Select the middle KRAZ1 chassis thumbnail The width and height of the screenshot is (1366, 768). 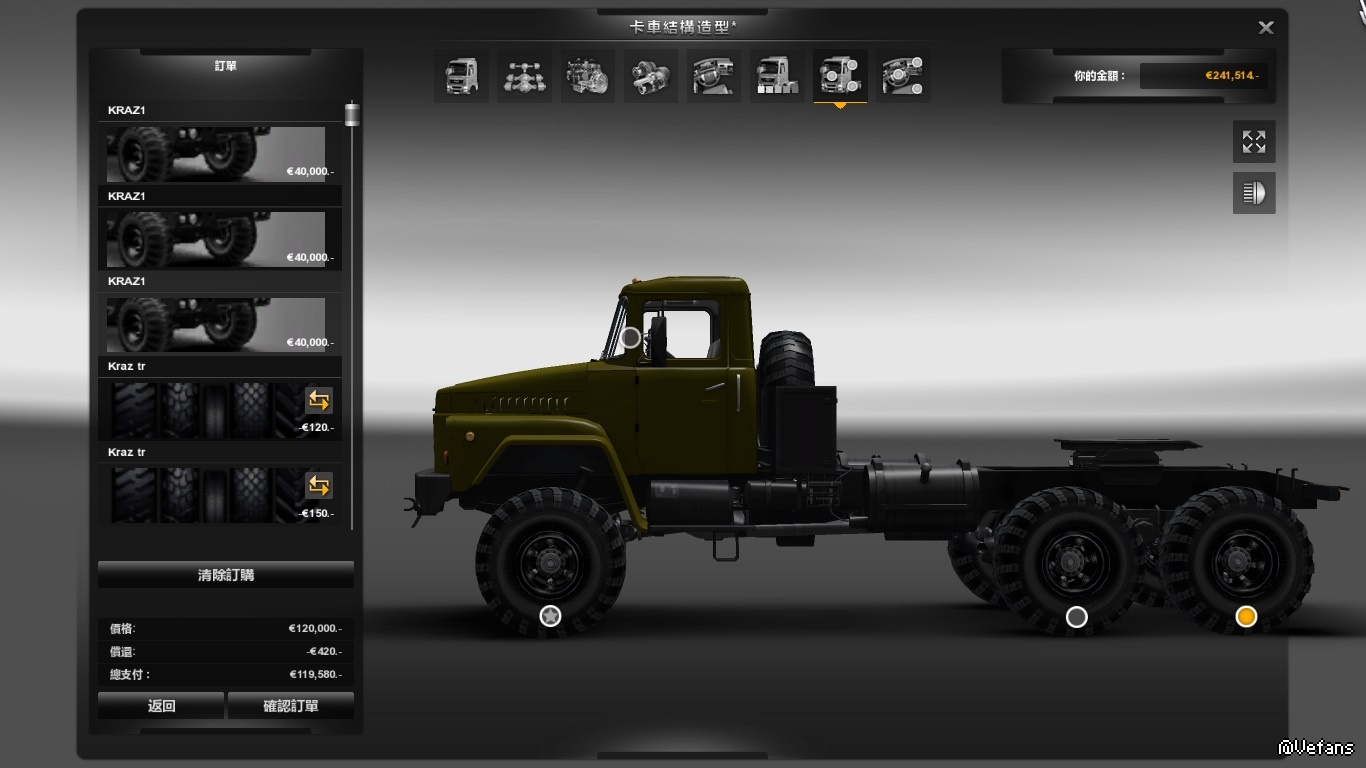coord(216,240)
